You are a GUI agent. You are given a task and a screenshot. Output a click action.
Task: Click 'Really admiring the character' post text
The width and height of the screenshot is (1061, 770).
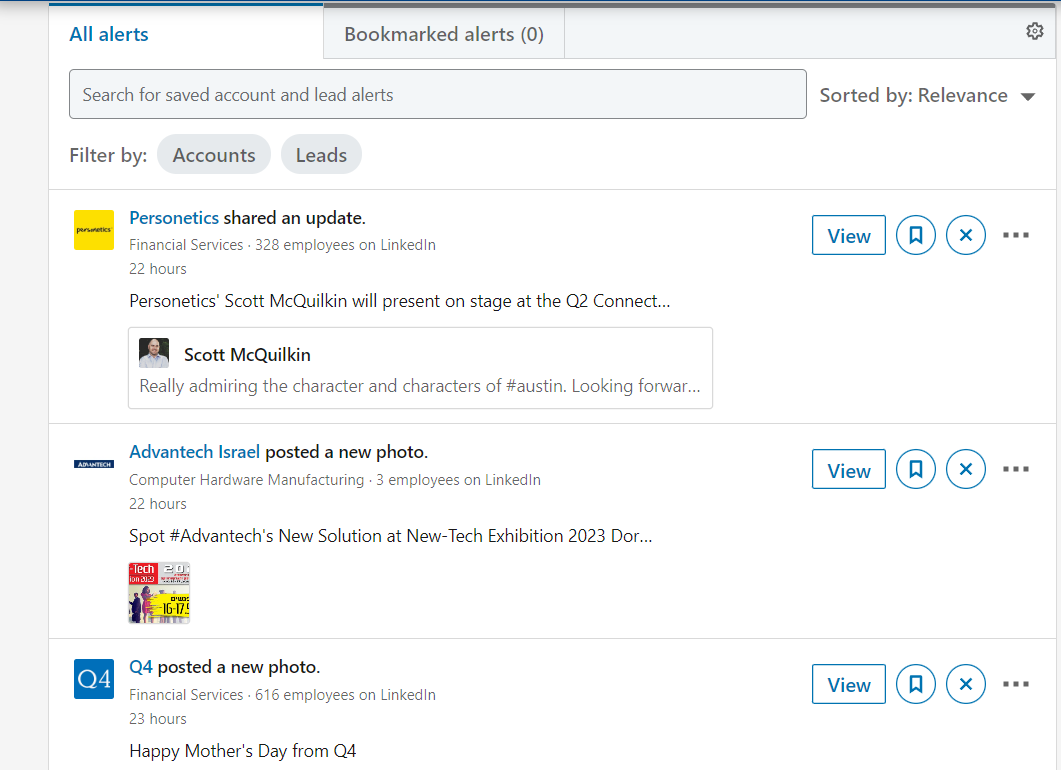click(x=420, y=386)
